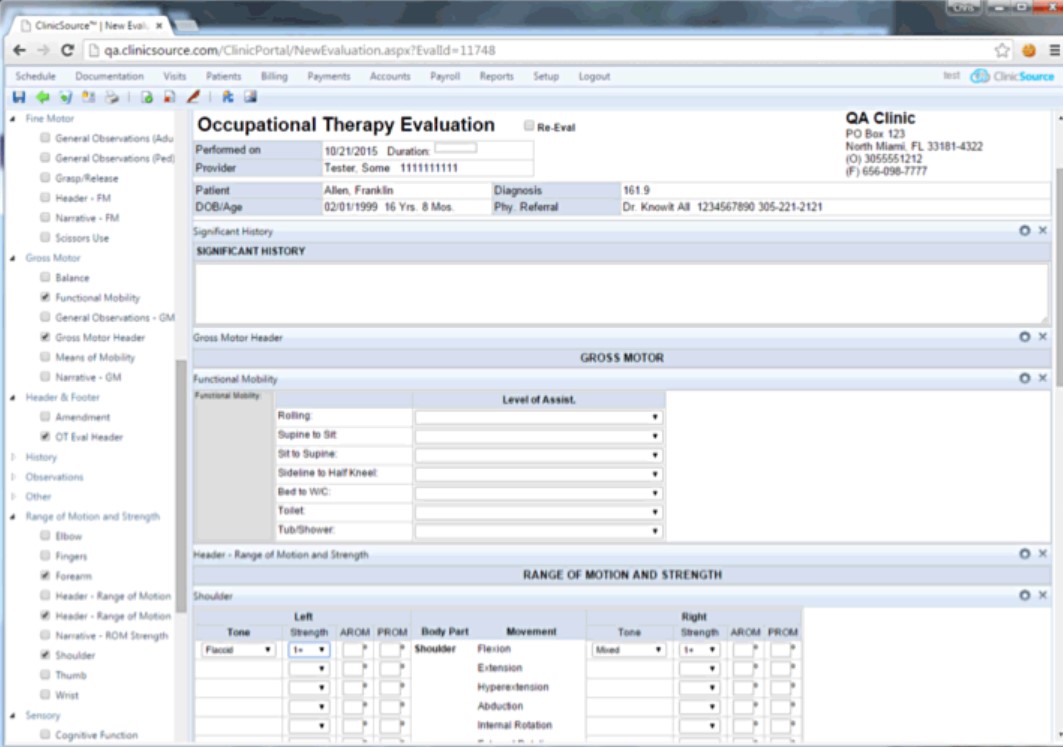Open settings gear for Significant History section
Viewport: 1063px width, 747px height.
click(1024, 230)
